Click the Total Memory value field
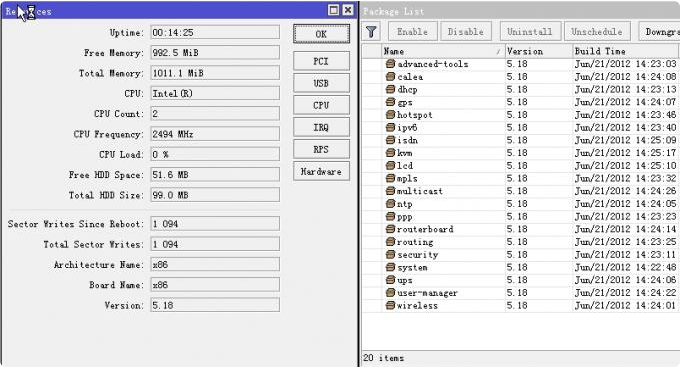Screen dimensions: 681x368 pos(215,73)
